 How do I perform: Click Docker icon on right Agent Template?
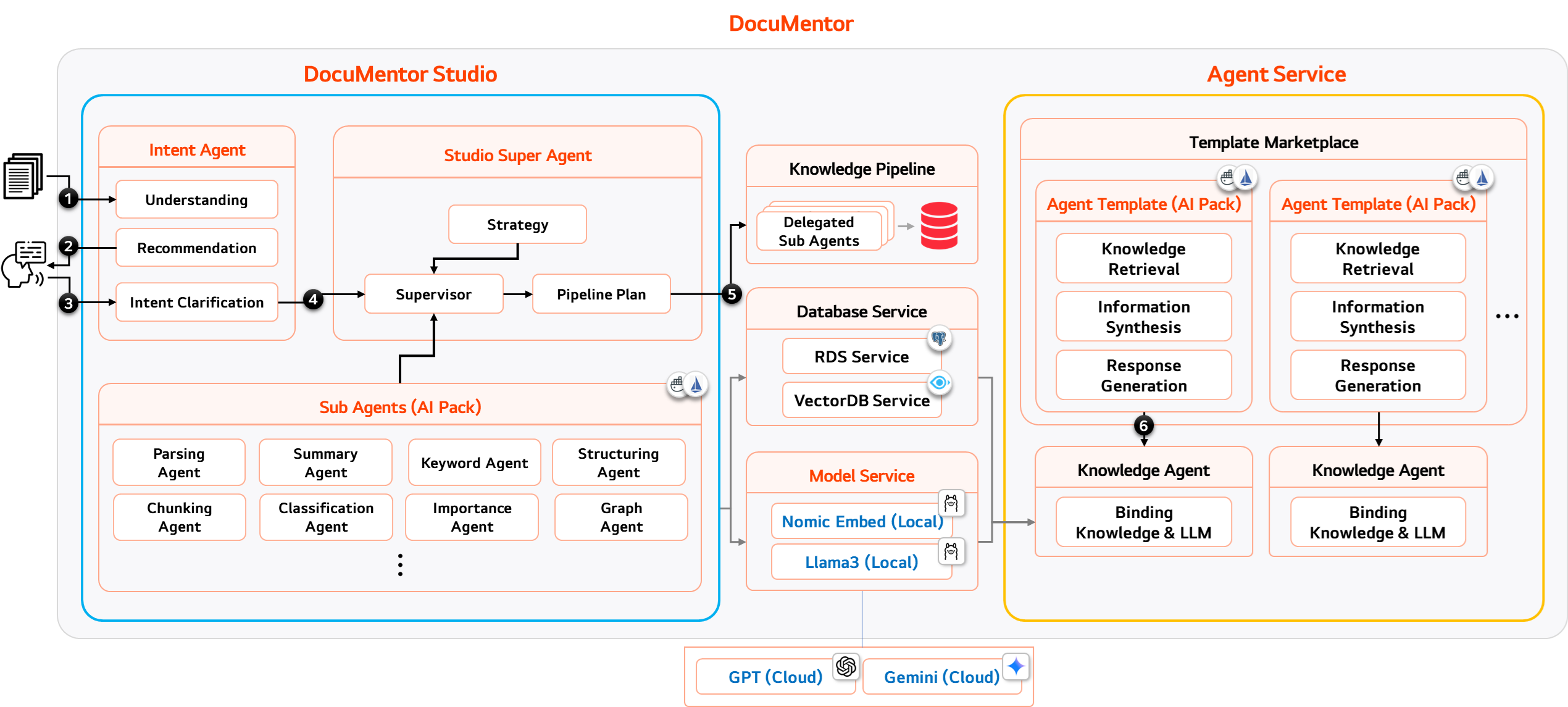(1462, 178)
